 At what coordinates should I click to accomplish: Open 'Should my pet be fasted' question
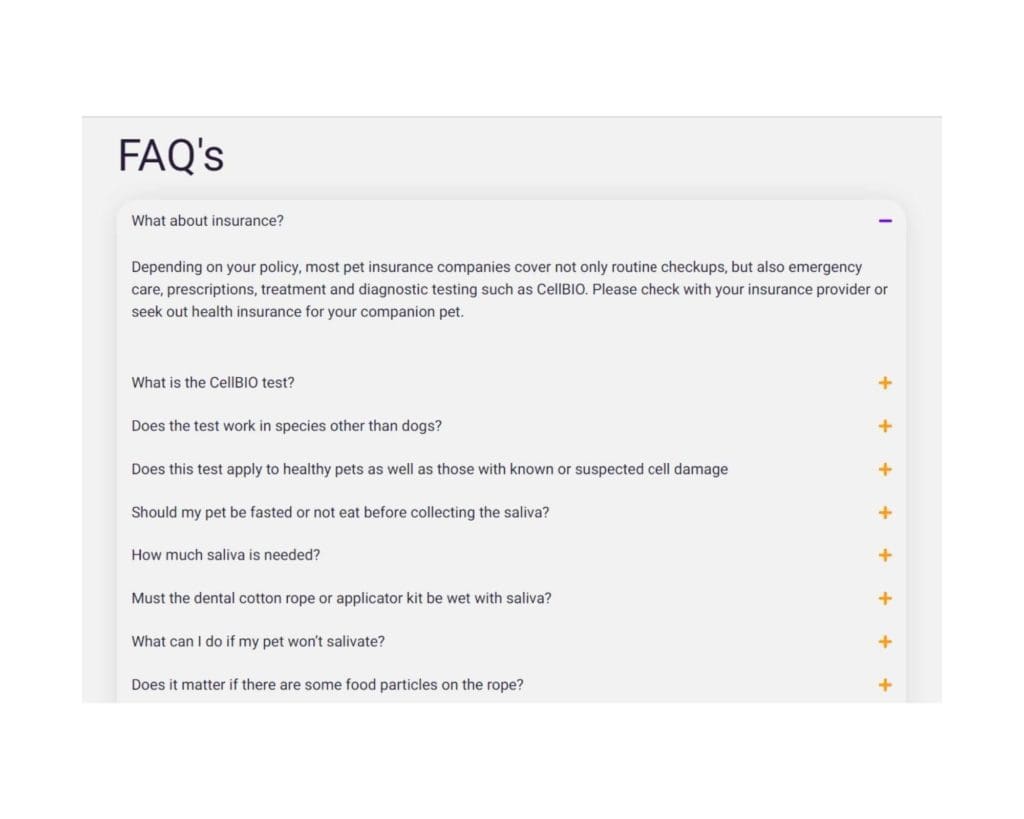(511, 513)
